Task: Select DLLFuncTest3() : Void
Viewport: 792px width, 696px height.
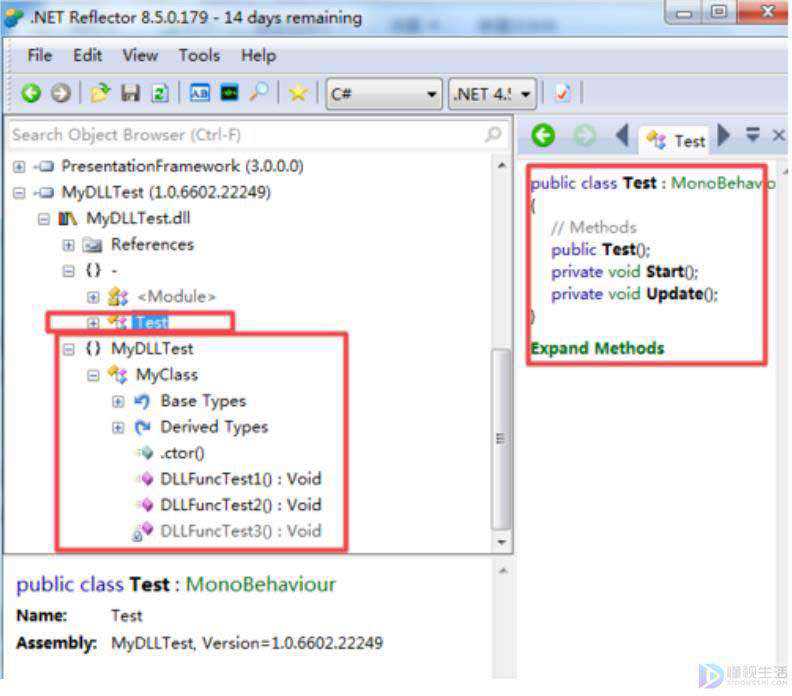Action: pos(240,531)
